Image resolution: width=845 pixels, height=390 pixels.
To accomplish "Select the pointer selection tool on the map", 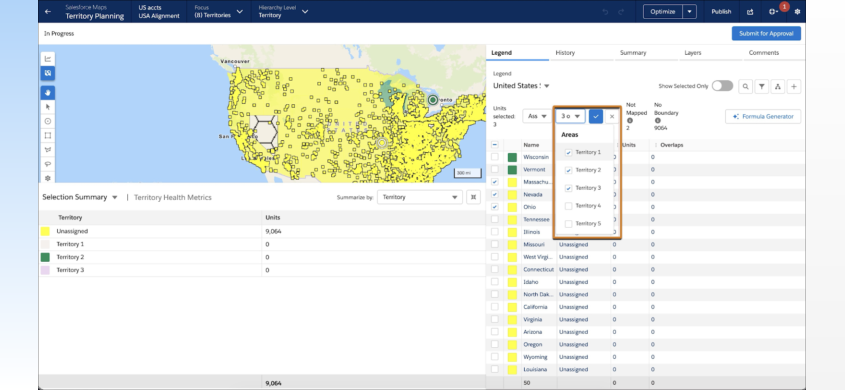I will coord(48,107).
